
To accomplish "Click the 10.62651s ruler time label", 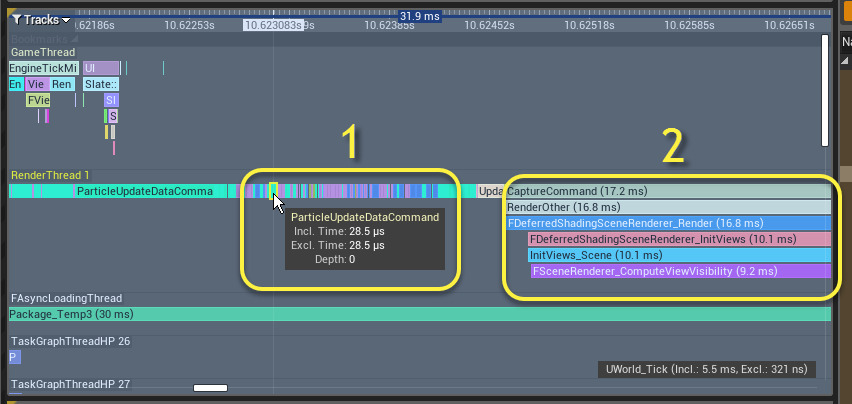I will (789, 25).
